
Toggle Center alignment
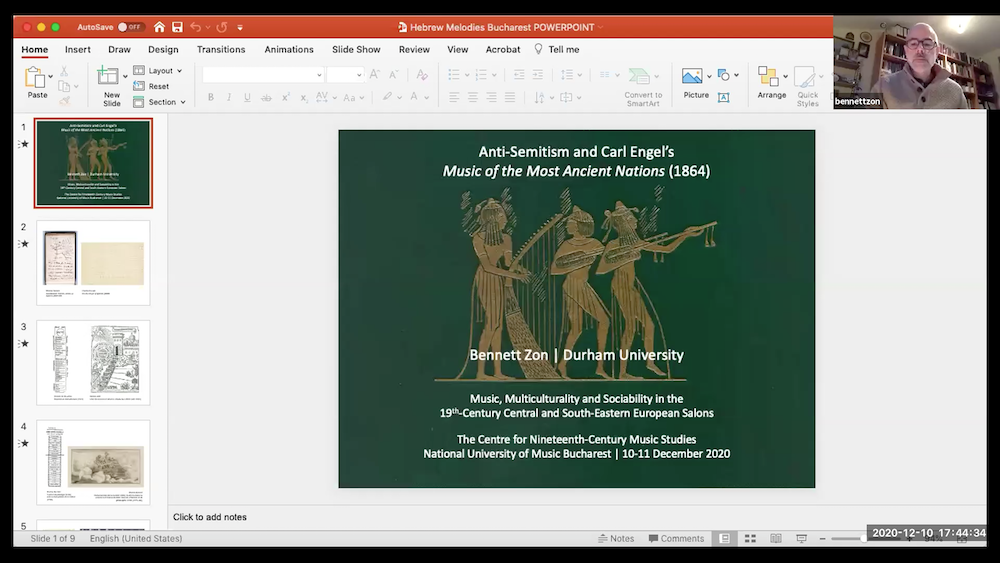click(x=473, y=97)
